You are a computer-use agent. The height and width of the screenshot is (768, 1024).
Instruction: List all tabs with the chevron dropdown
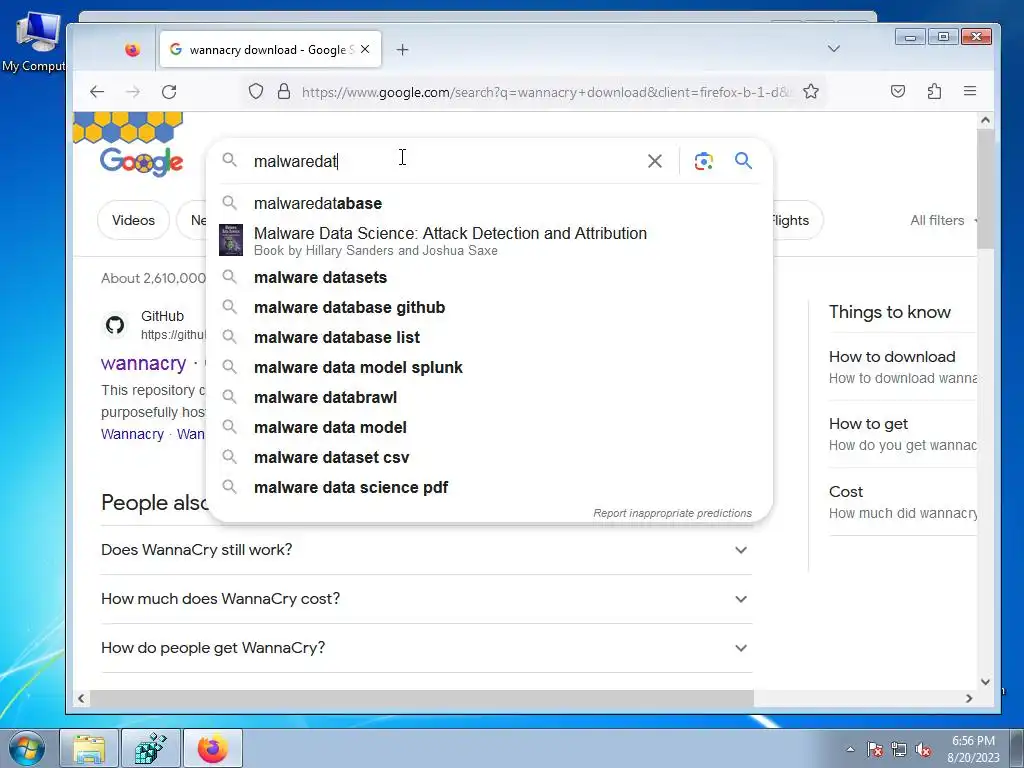(x=833, y=48)
